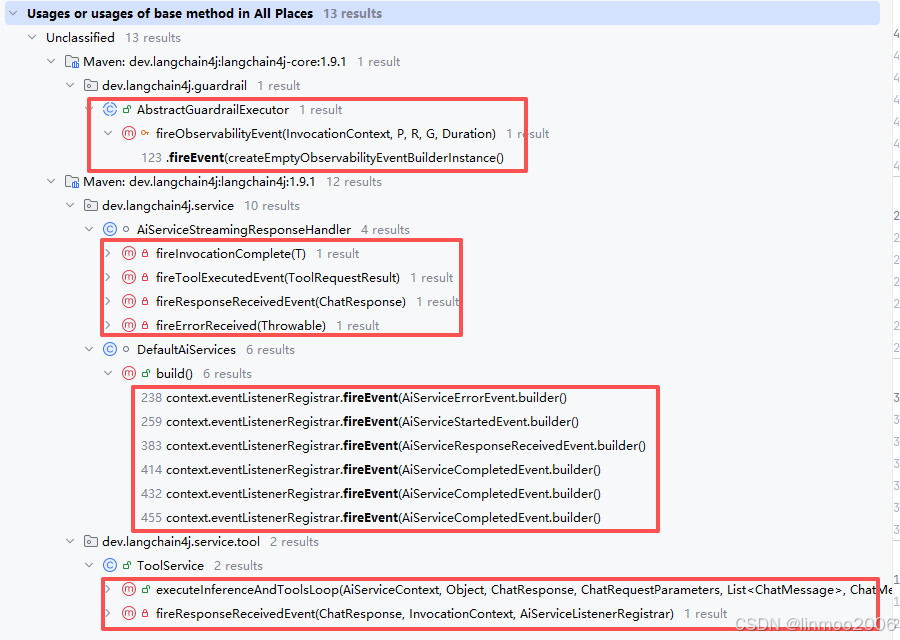Collapse dev.langchain4j.service.tool package
Image resolution: width=900 pixels, height=640 pixels.
coord(70,541)
